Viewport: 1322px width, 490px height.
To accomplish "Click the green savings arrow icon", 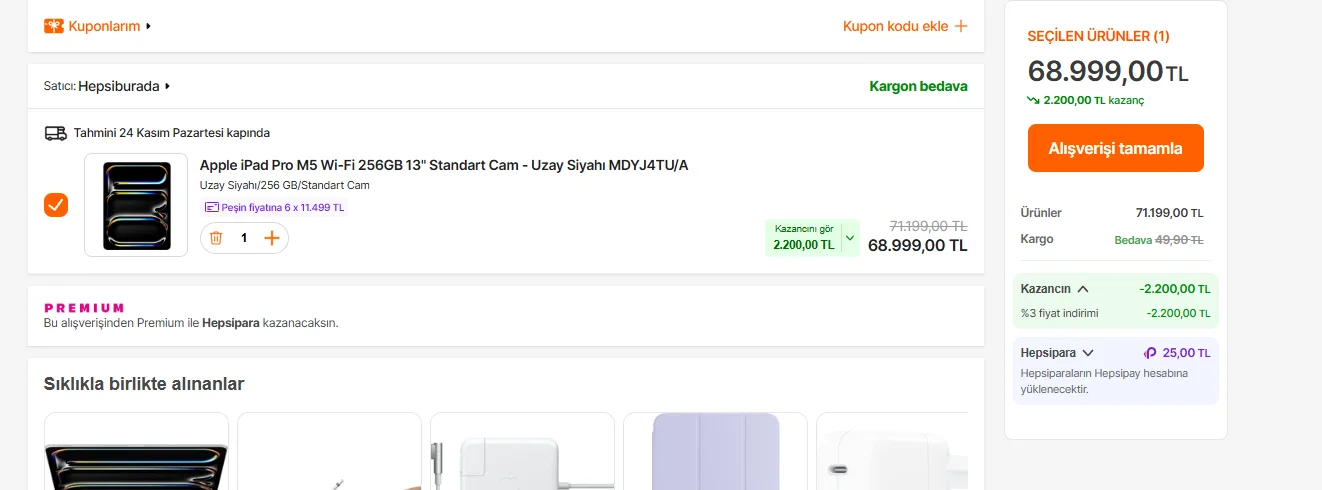I will tap(1033, 100).
